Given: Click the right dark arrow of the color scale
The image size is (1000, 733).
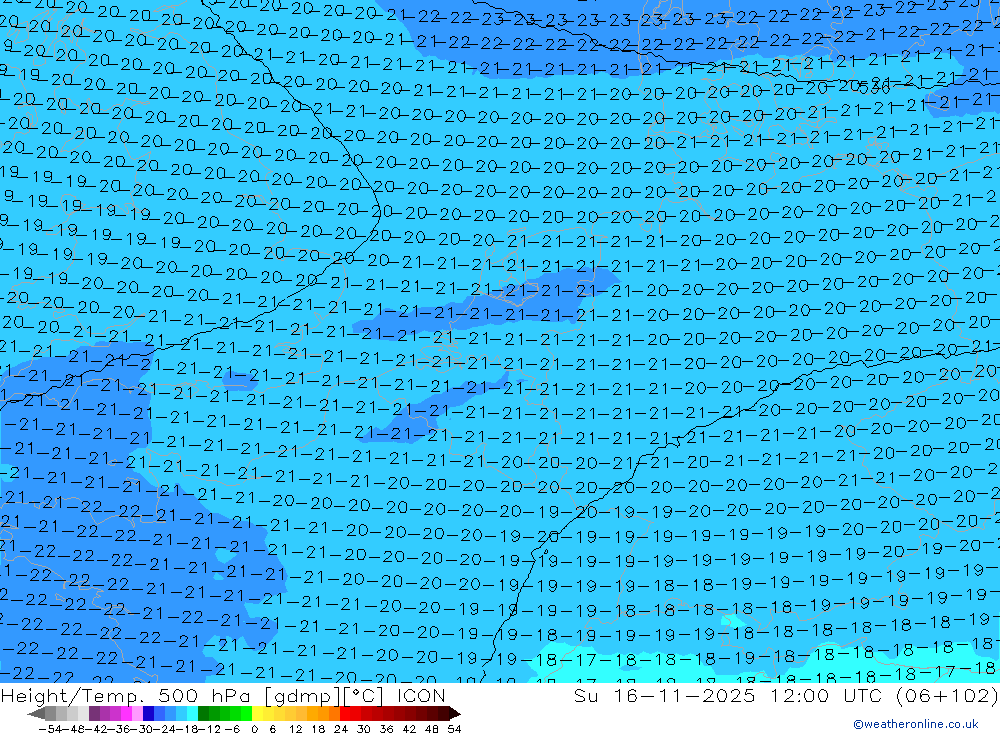Looking at the screenshot, I should point(455,714).
